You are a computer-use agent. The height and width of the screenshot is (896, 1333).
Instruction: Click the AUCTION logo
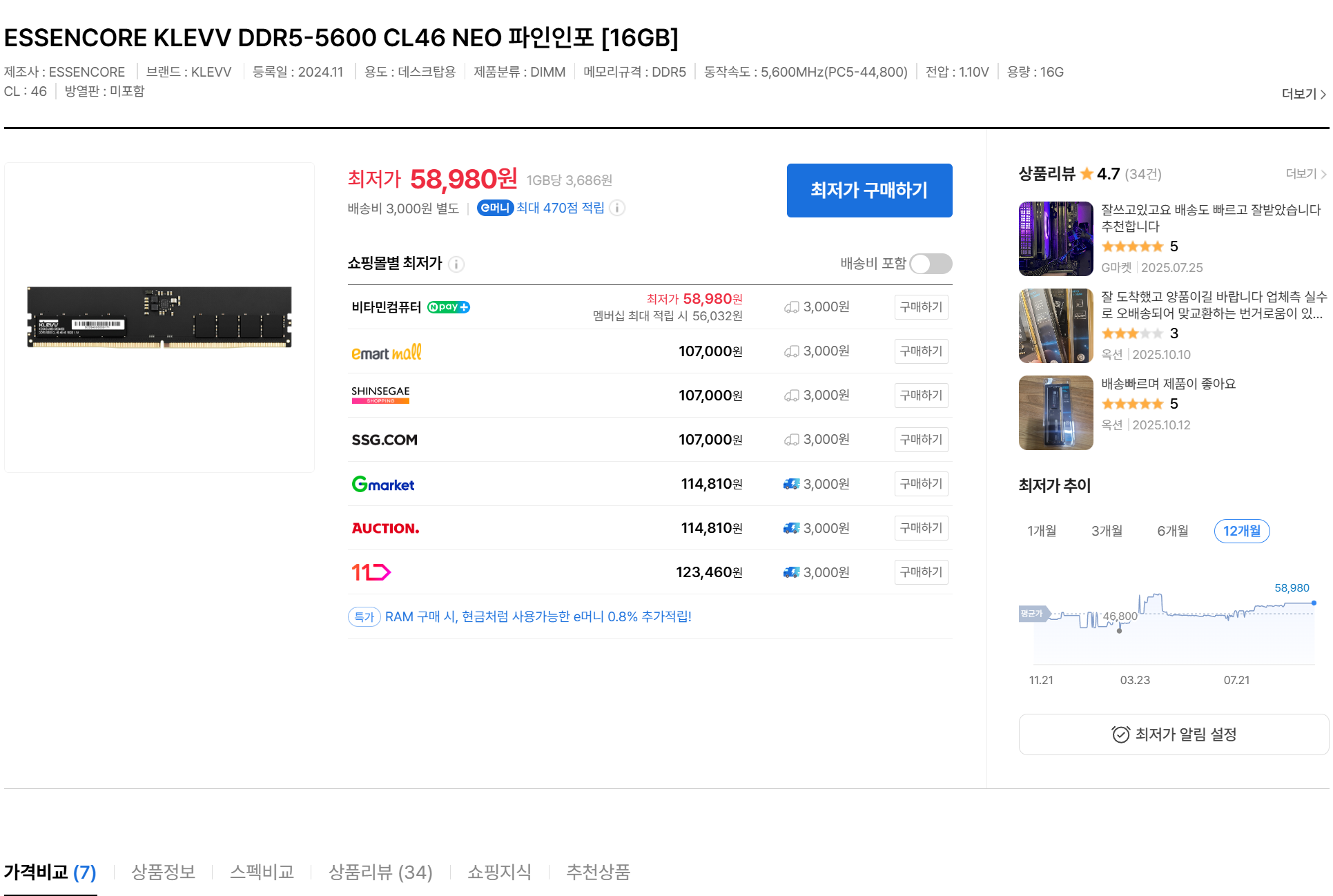pyautogui.click(x=385, y=528)
